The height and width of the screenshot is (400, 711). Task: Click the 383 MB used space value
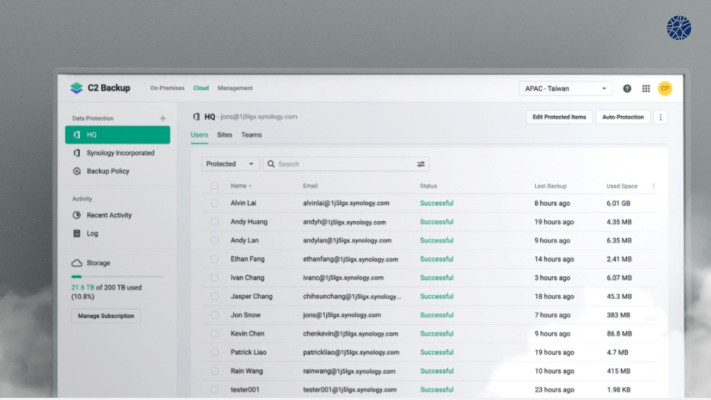pos(618,315)
